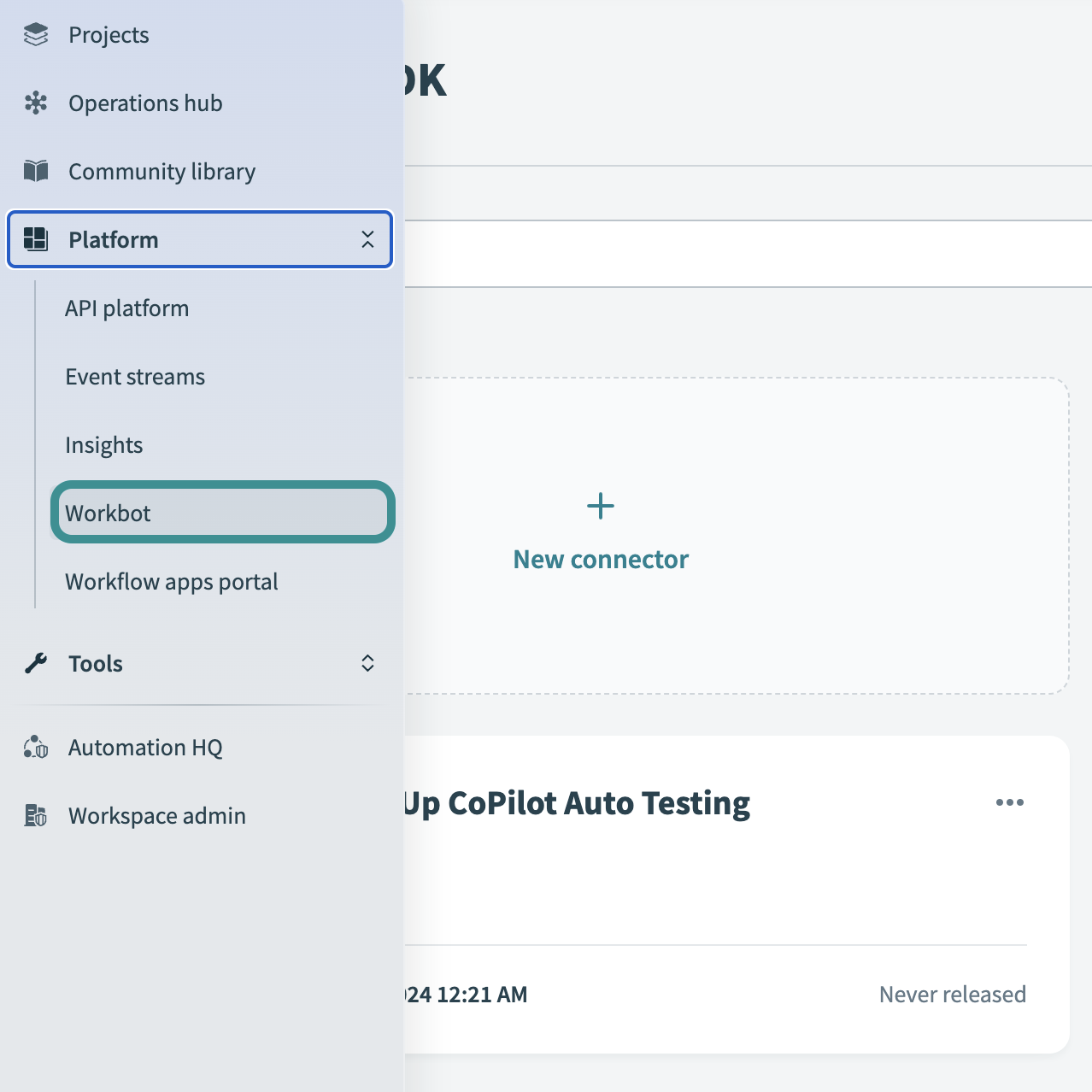
Task: Click the Projects stacked layers icon
Action: pos(36,34)
